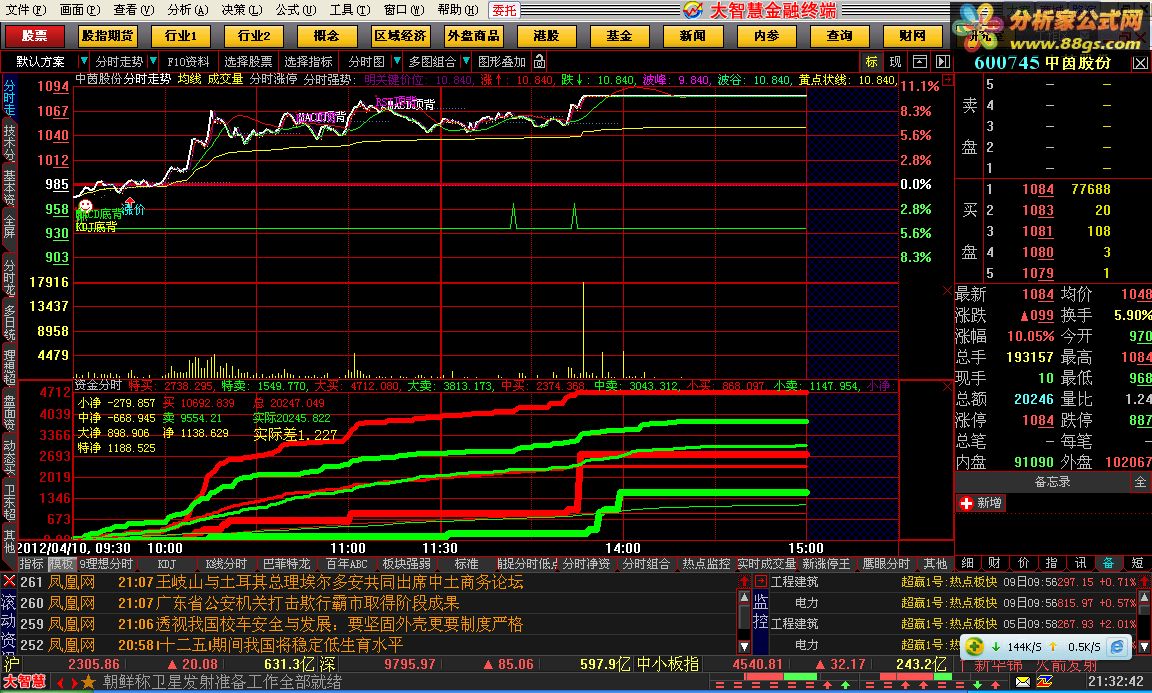Click the 选择股票 toolbar item

tap(248, 62)
